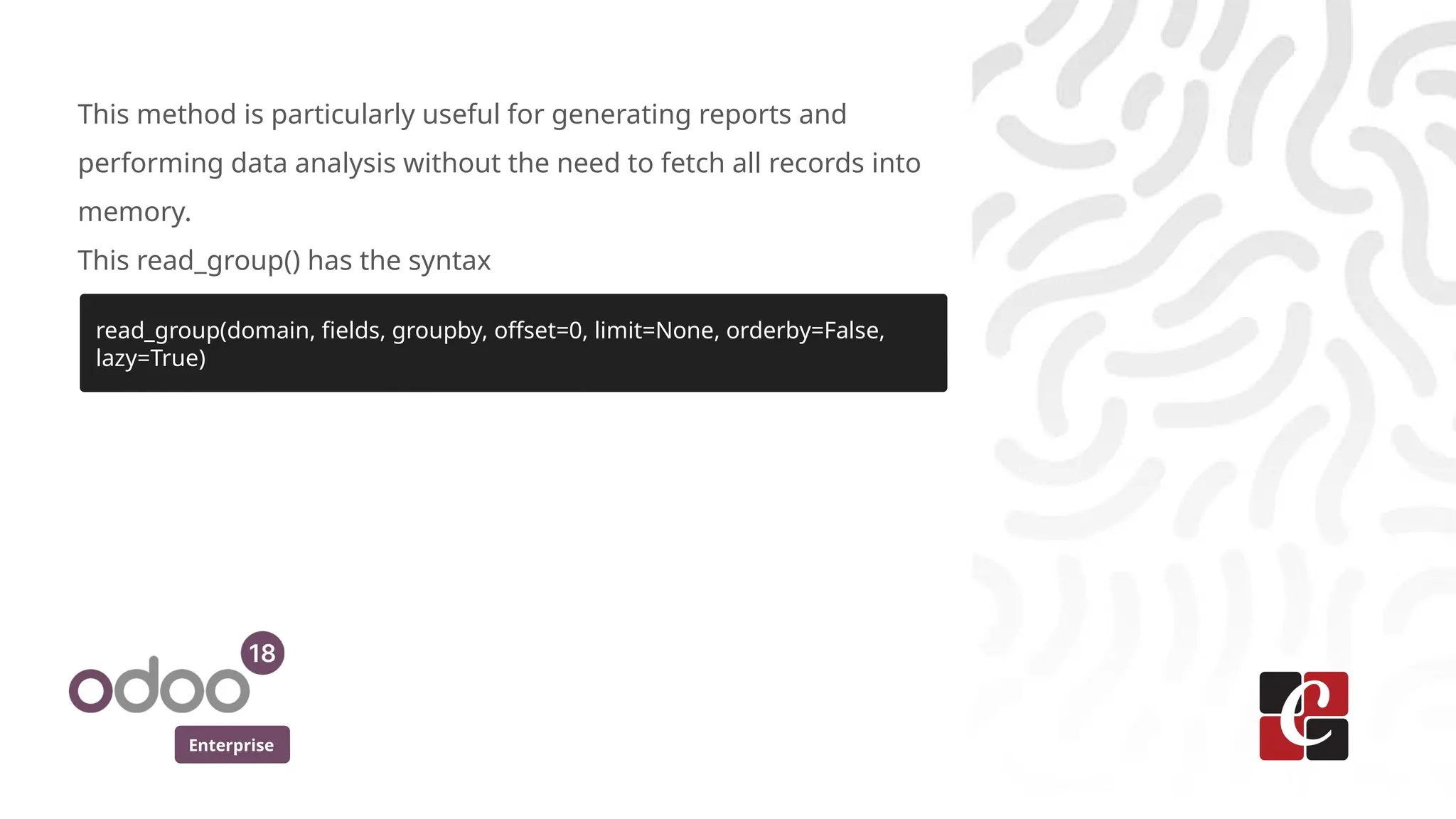Click the 'orderby=False' parameter
This screenshot has width=1456, height=819.
tap(805, 331)
